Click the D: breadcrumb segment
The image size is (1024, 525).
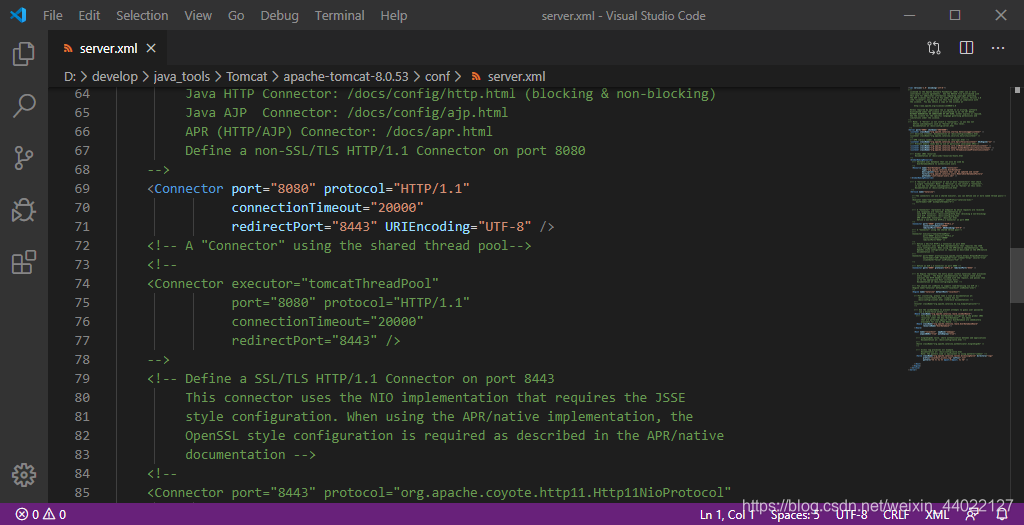coord(70,76)
